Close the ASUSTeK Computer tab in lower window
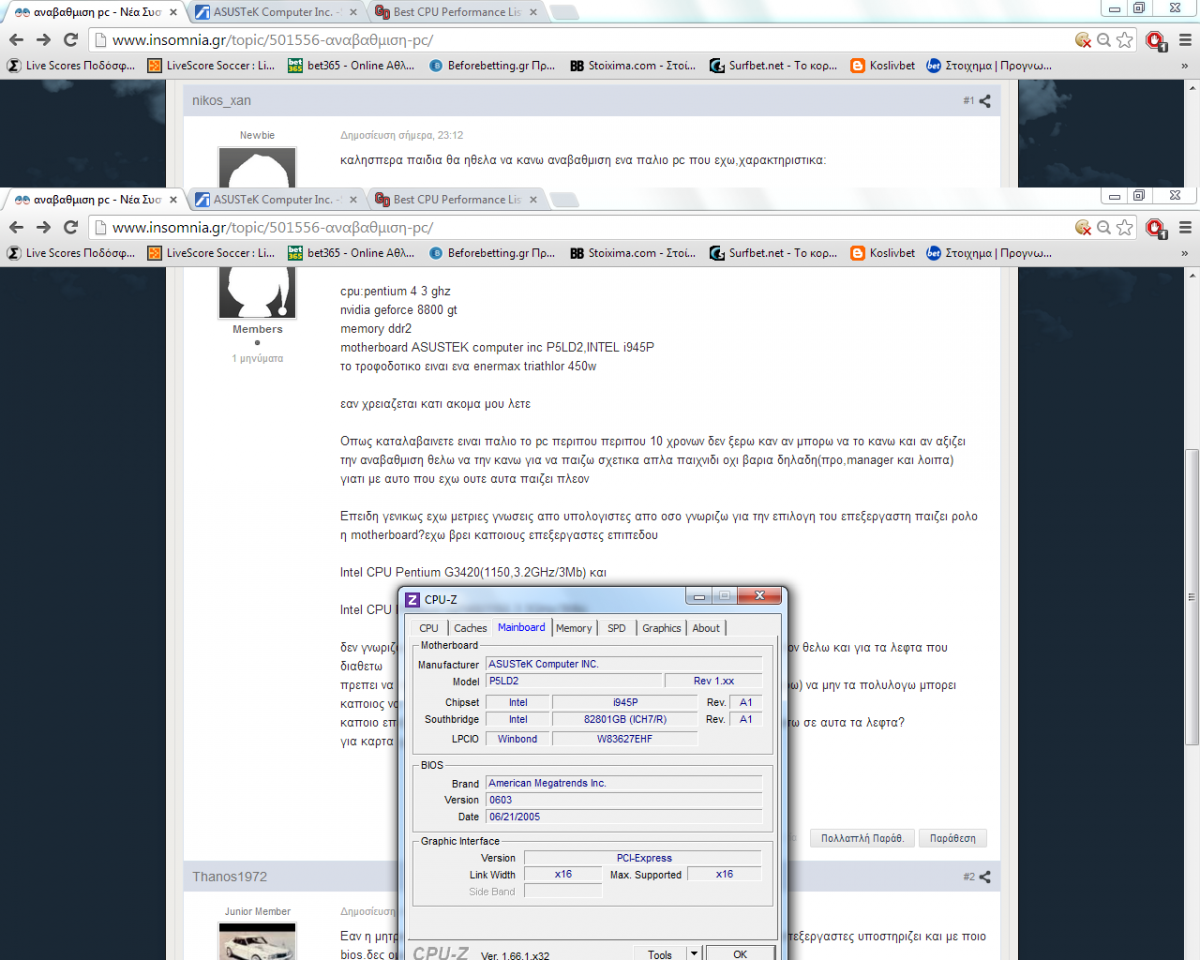1200x960 pixels. click(x=353, y=200)
